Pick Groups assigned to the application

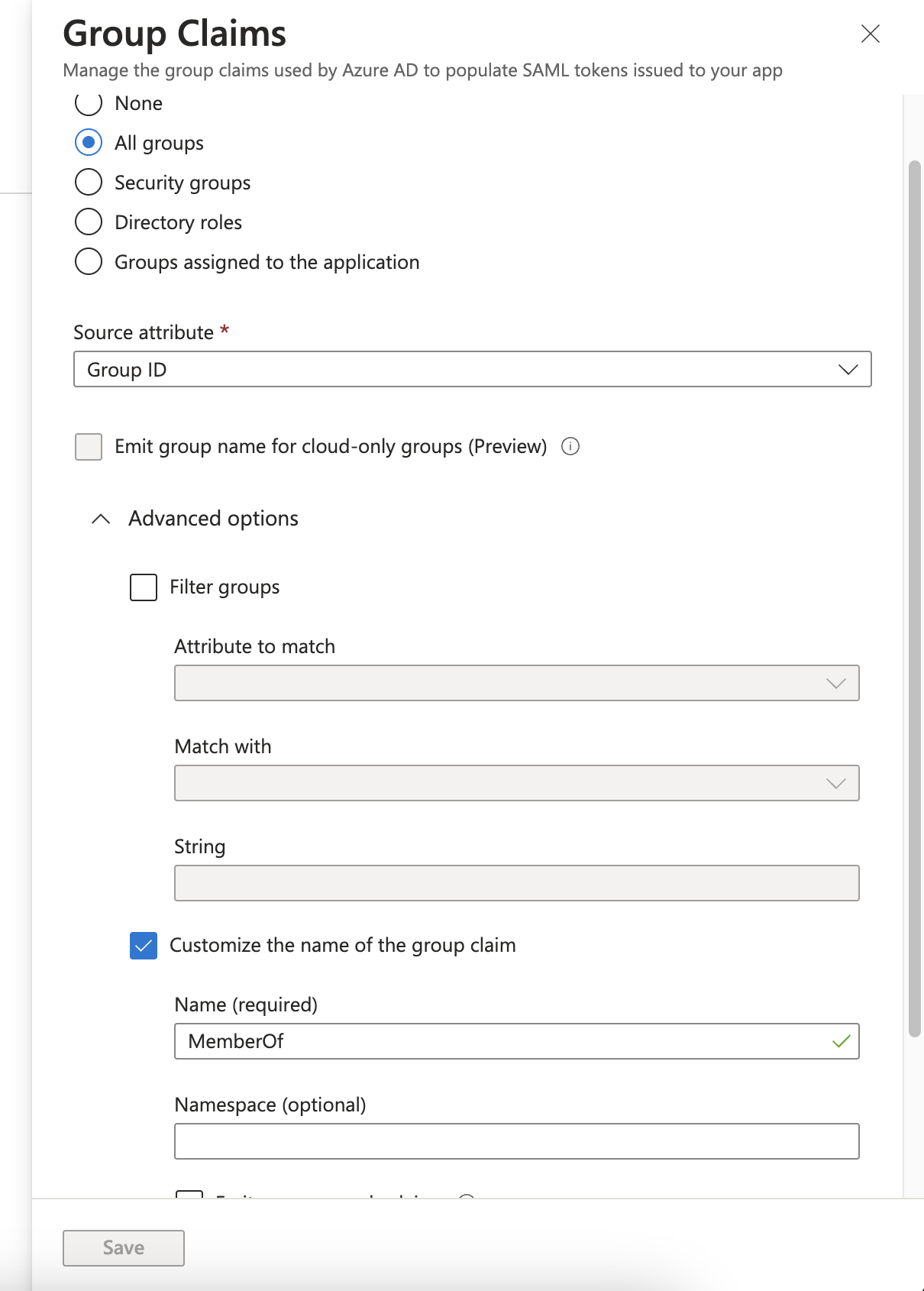tap(89, 262)
